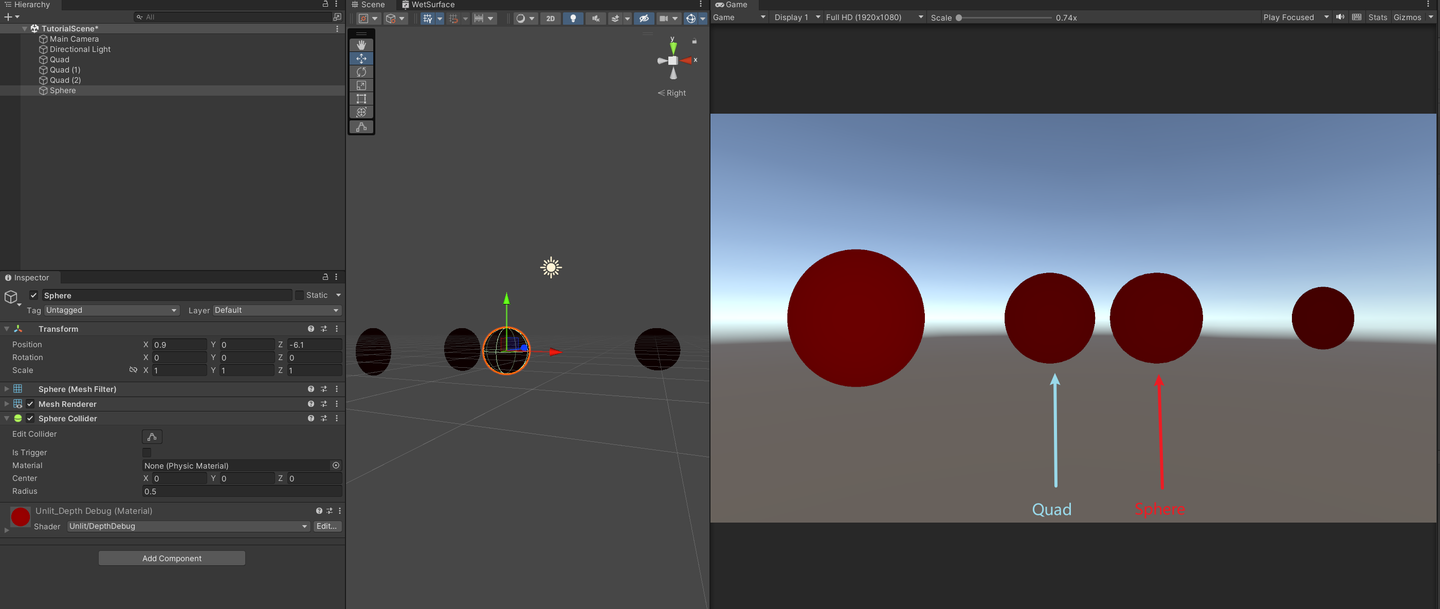
Task: Enable the Is Trigger checkbox
Action: pyautogui.click(x=146, y=452)
